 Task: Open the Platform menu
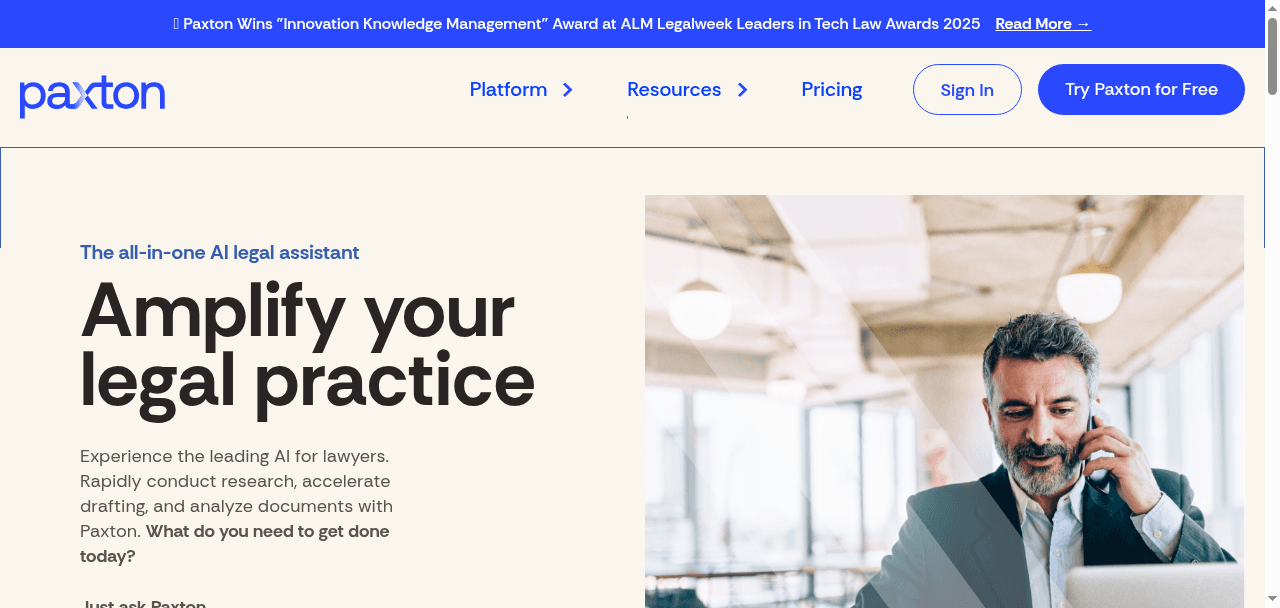tap(508, 90)
